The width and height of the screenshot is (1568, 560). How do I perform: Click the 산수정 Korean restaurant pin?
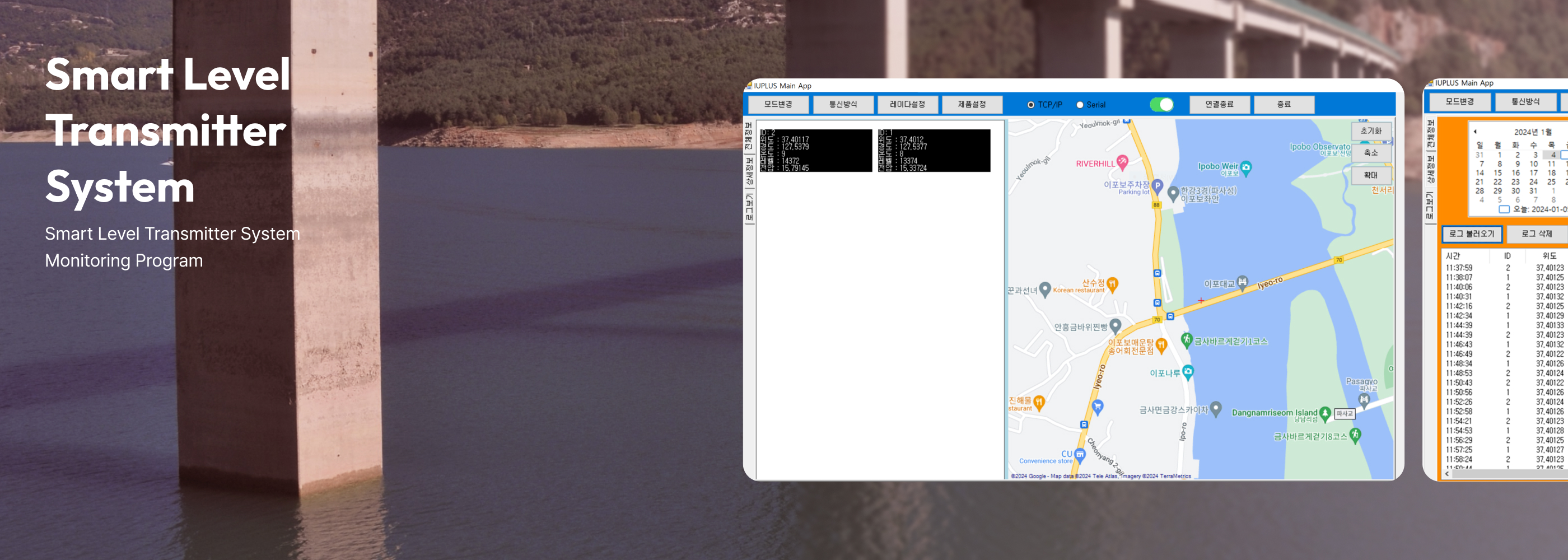(x=1113, y=284)
